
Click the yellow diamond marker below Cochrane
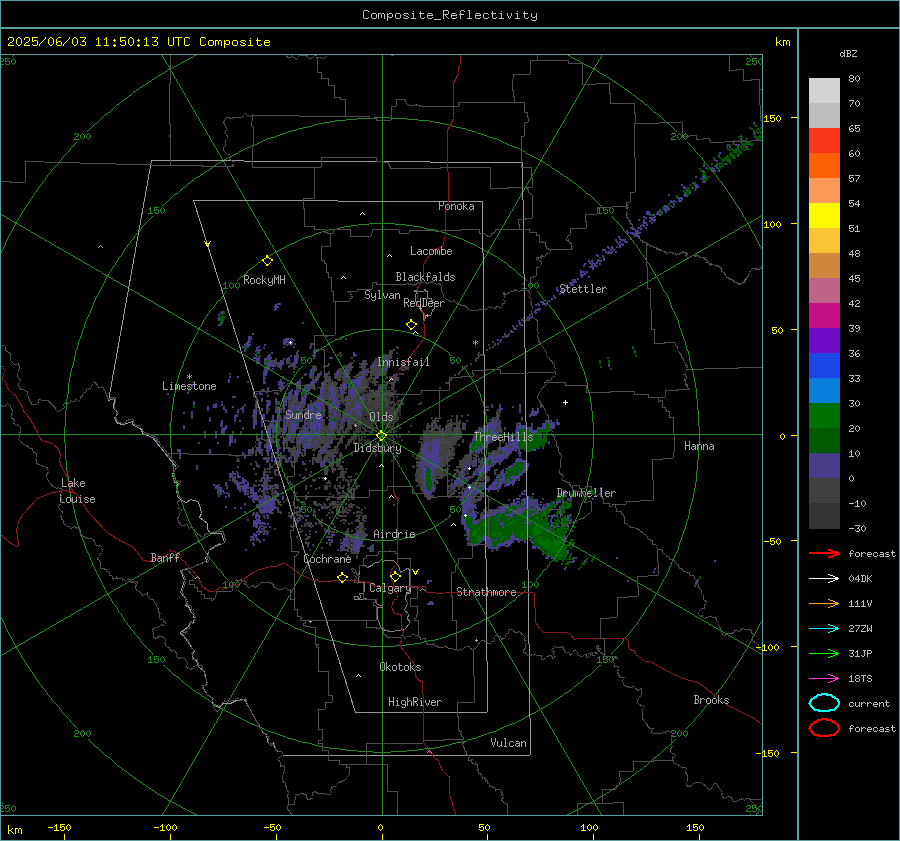click(343, 577)
